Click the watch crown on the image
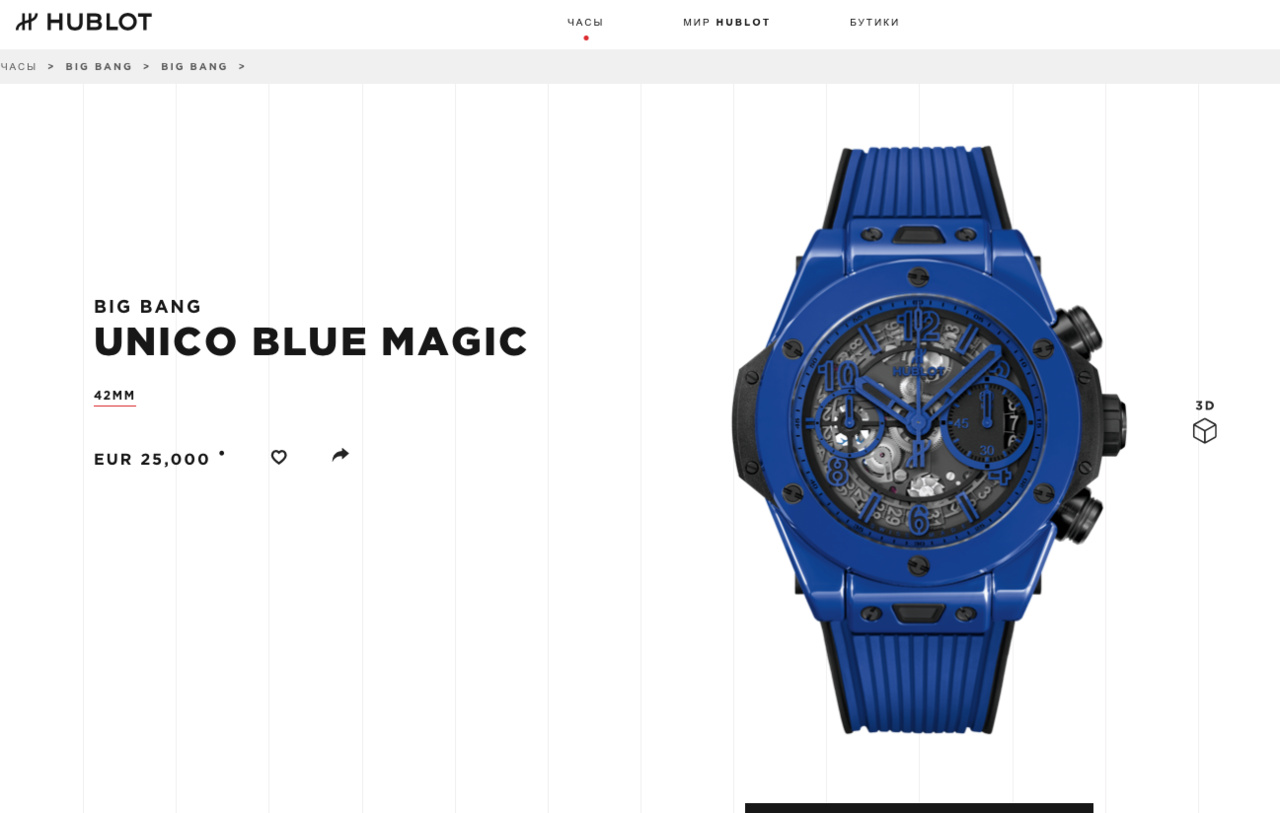This screenshot has width=1280, height=813. pyautogui.click(x=1109, y=425)
